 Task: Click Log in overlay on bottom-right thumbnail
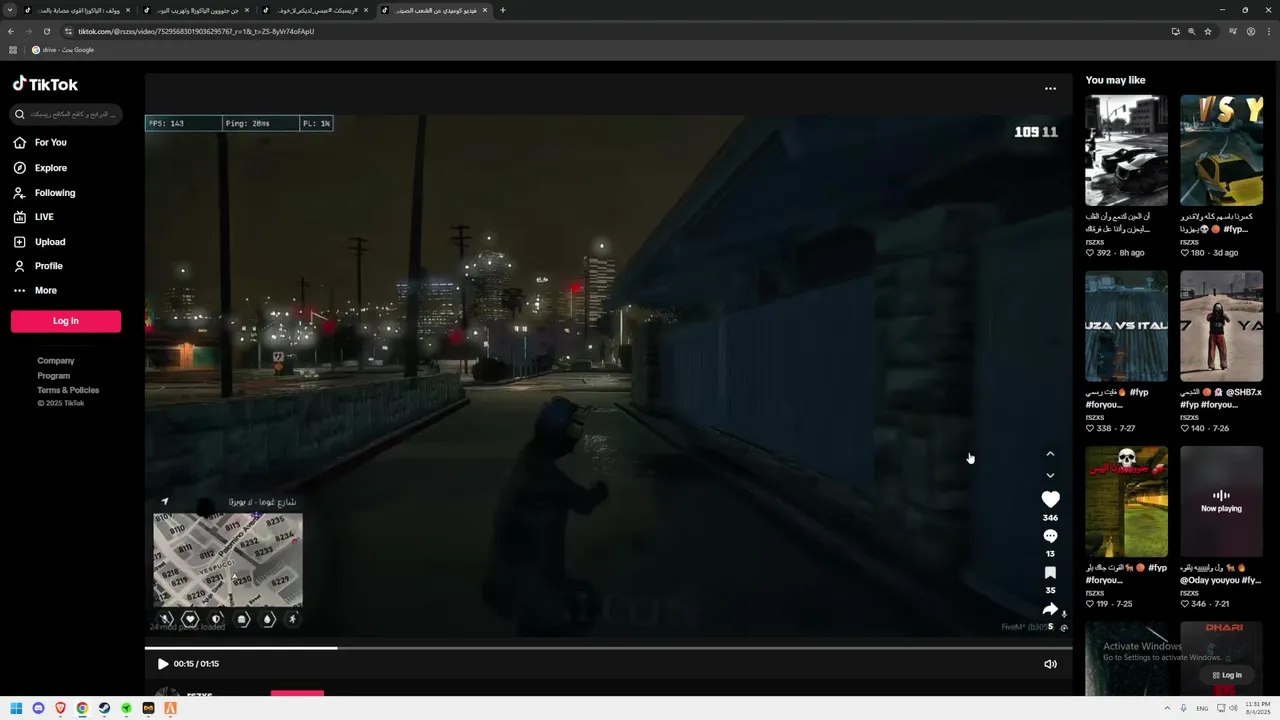tap(1227, 675)
